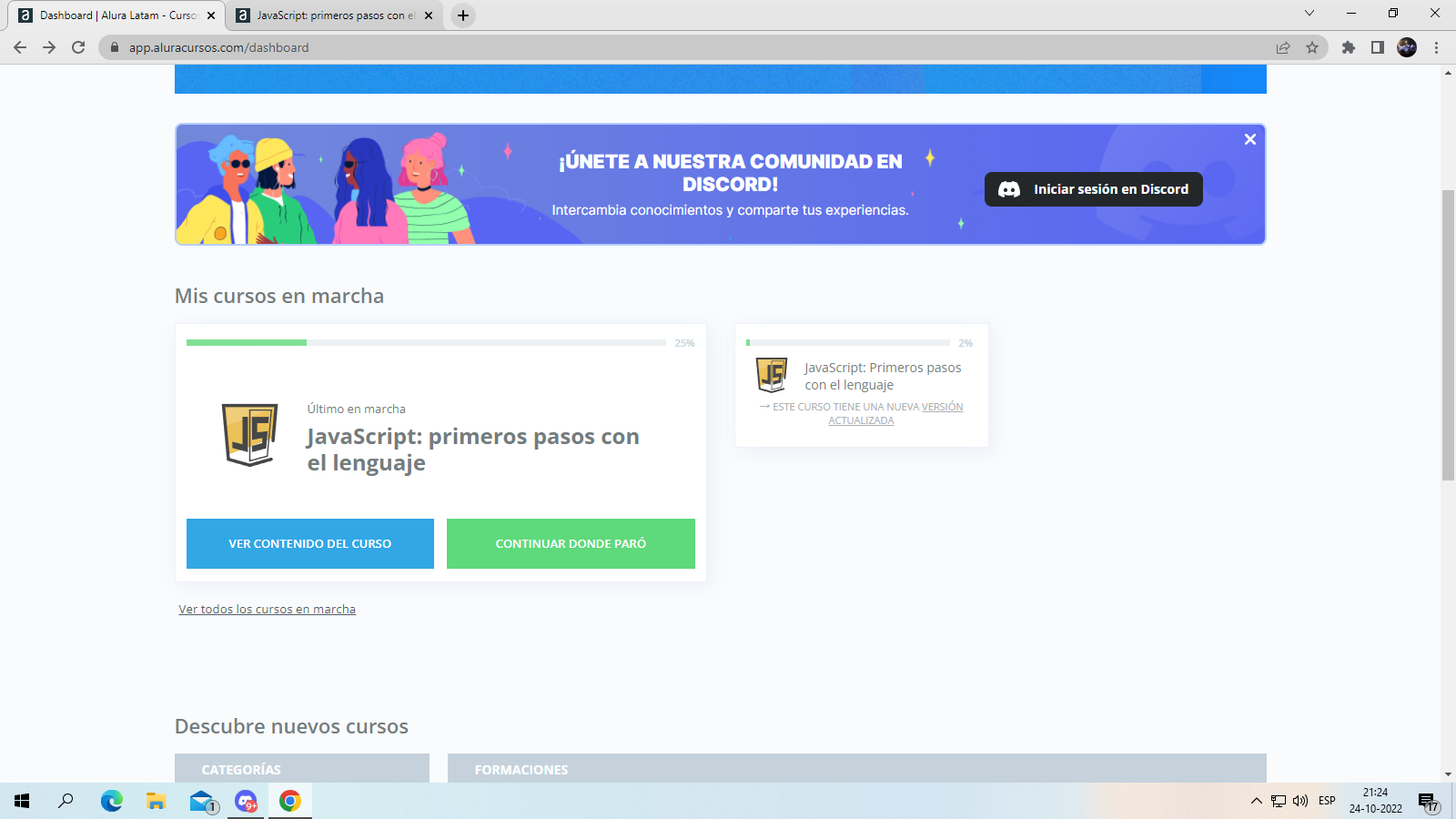Click the site lock icon in address bar

point(115,47)
